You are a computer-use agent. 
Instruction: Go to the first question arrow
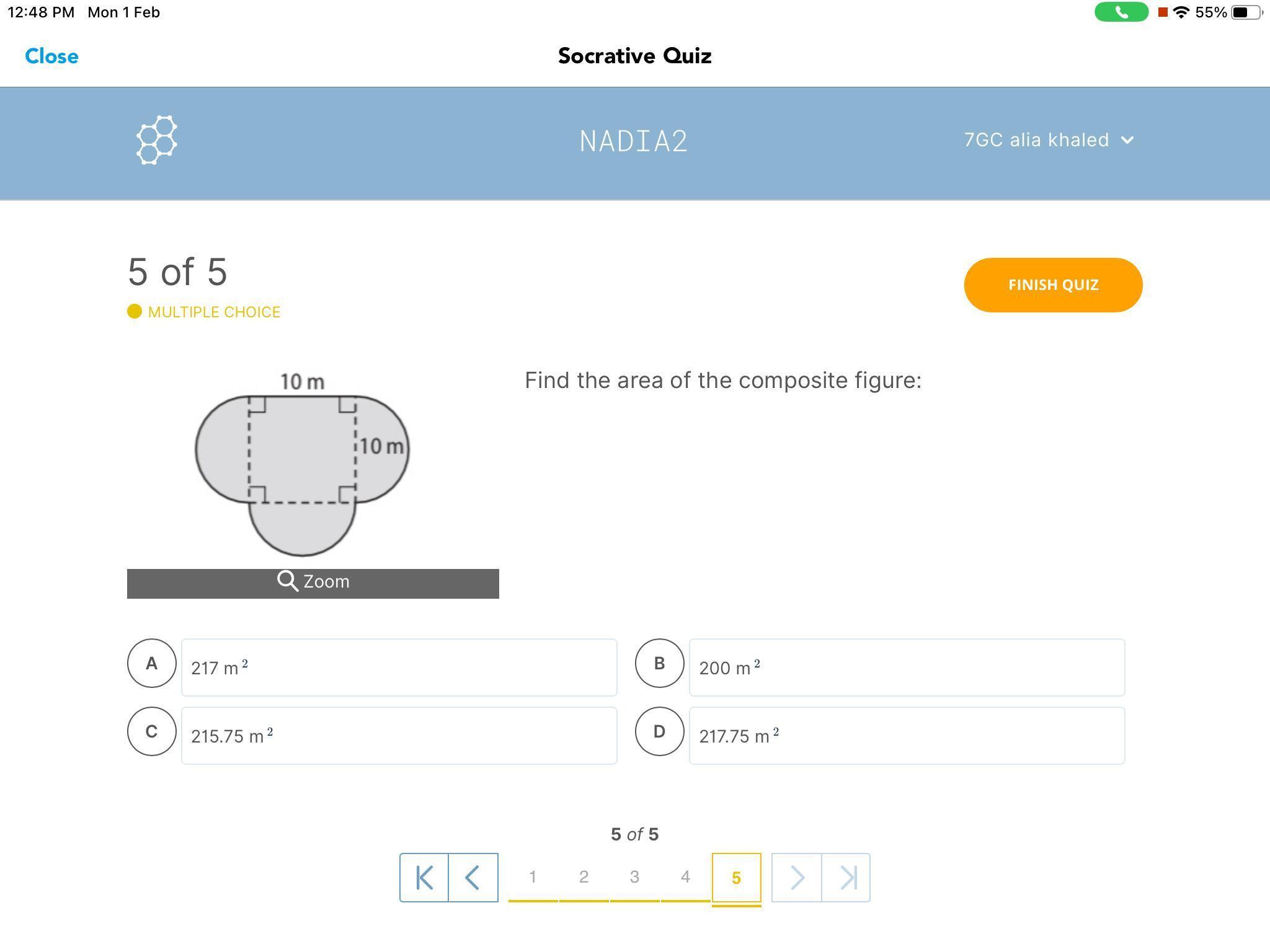424,878
